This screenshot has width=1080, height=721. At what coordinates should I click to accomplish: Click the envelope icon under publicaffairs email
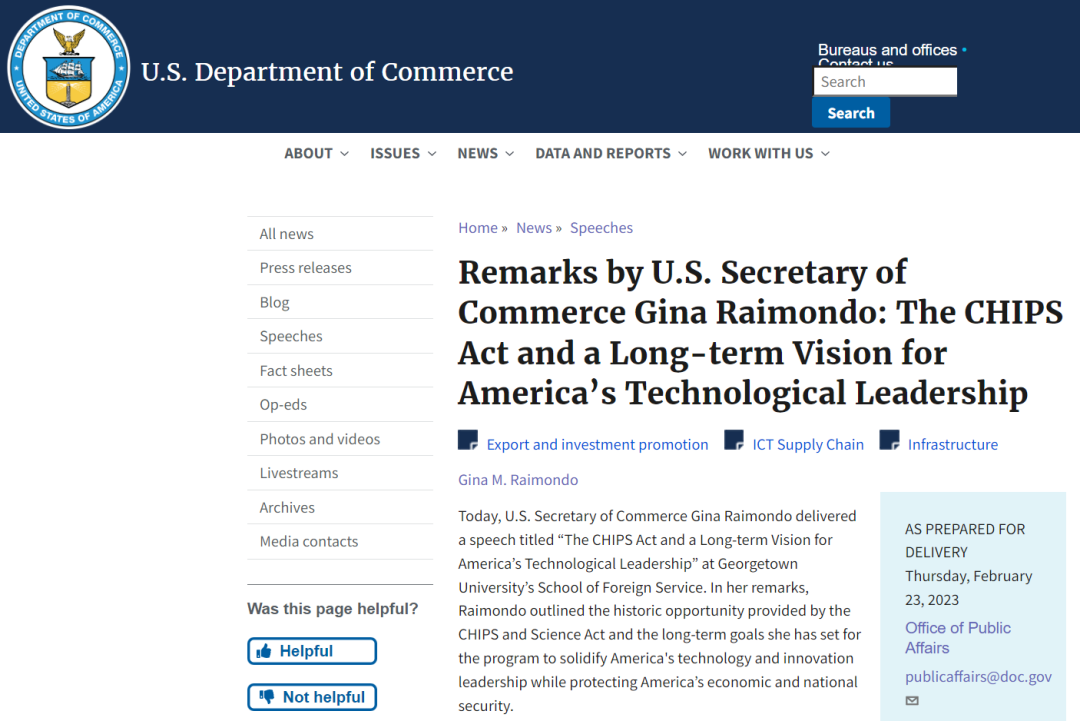912,700
